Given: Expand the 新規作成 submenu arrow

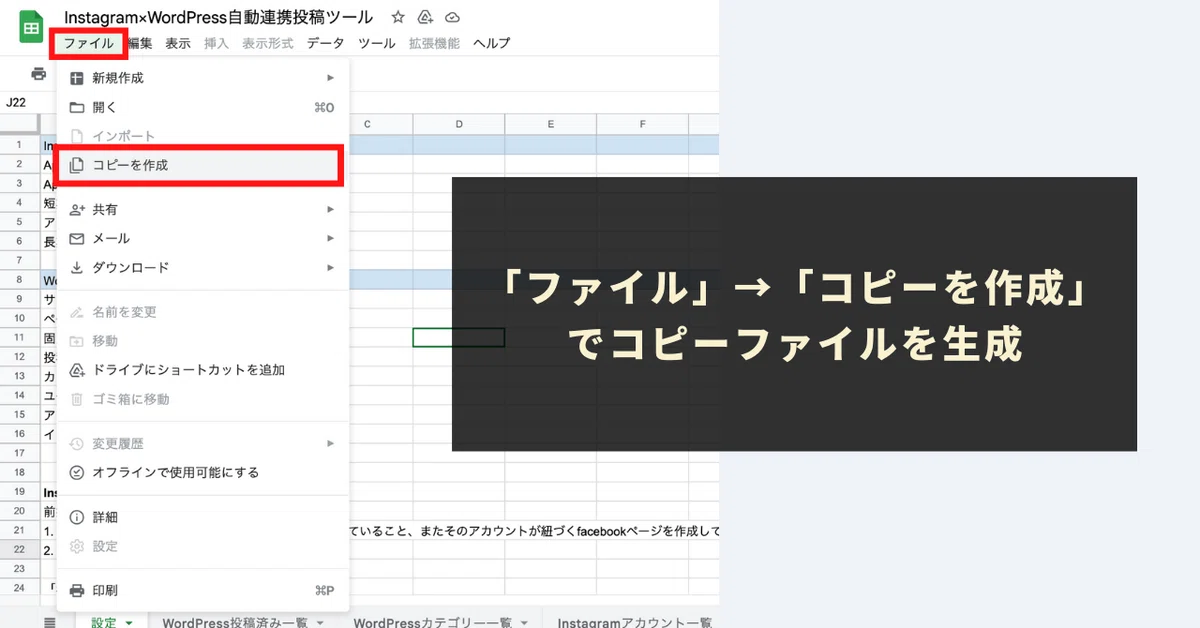Looking at the screenshot, I should [x=330, y=78].
